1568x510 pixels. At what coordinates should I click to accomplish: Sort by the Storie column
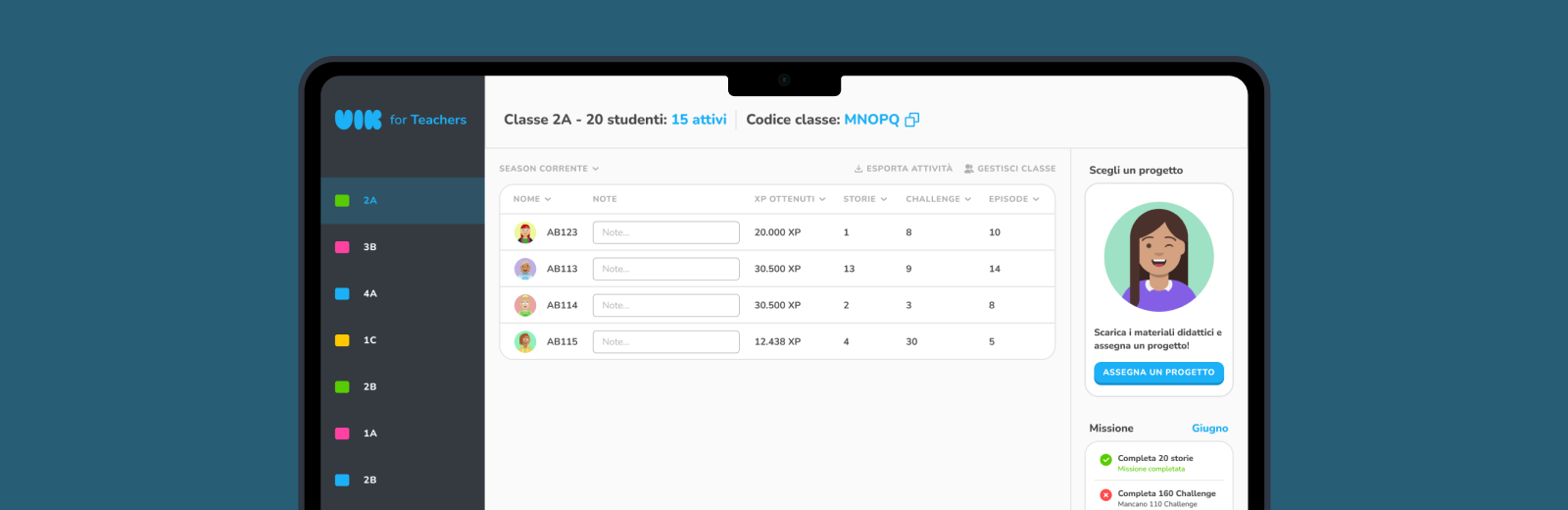(865, 199)
